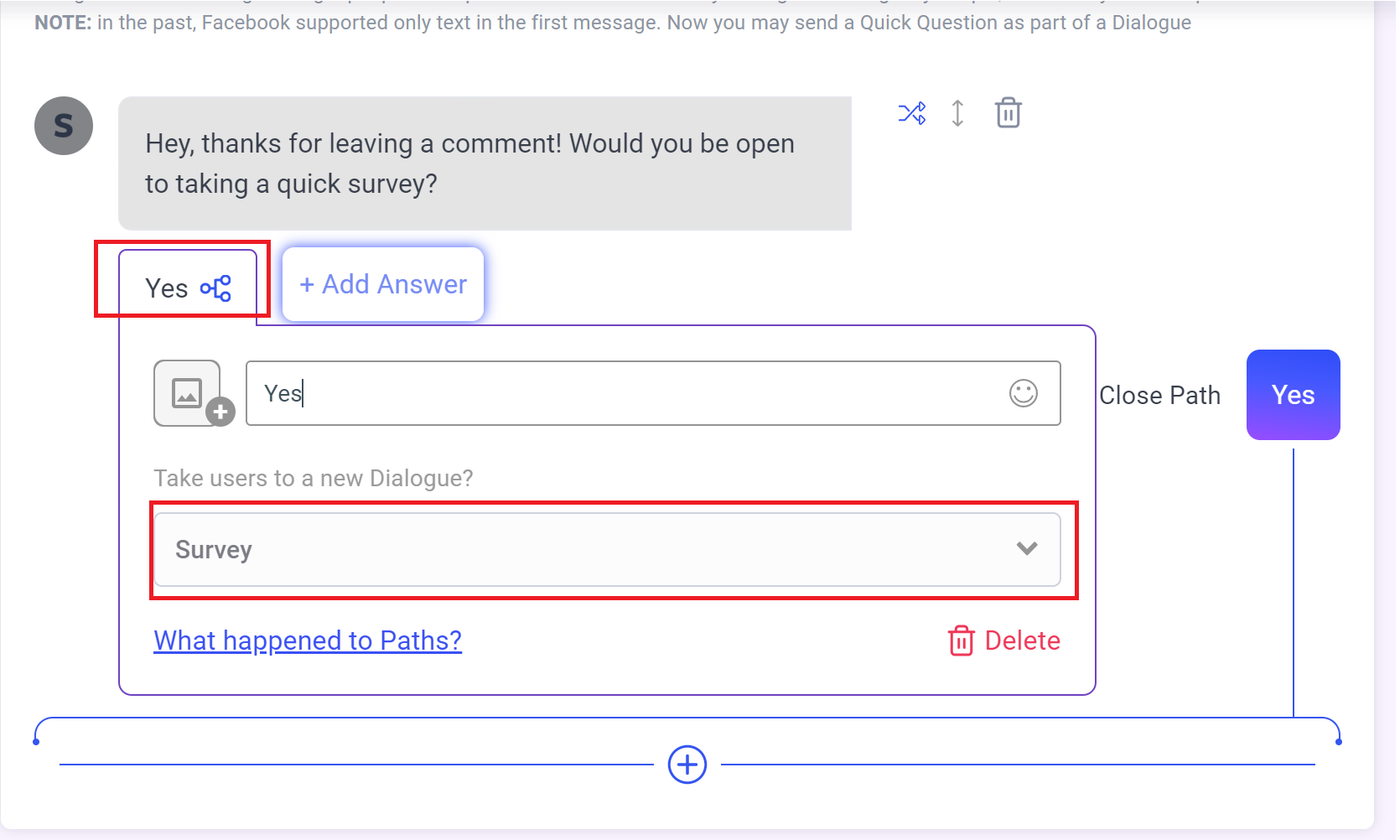Click the red trash icon next to Delete

[x=961, y=640]
